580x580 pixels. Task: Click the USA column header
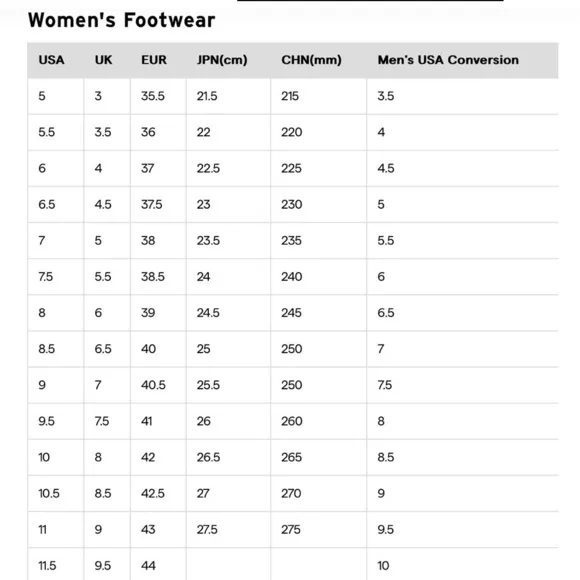point(51,60)
